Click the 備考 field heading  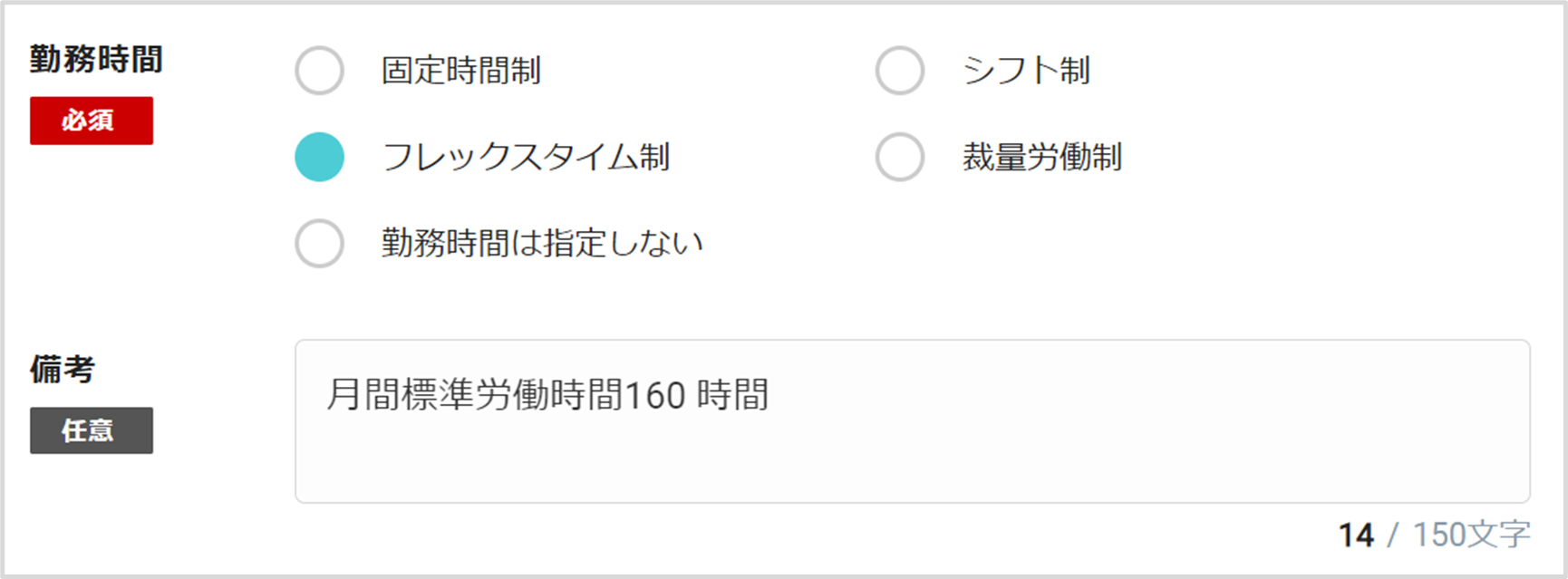click(63, 369)
